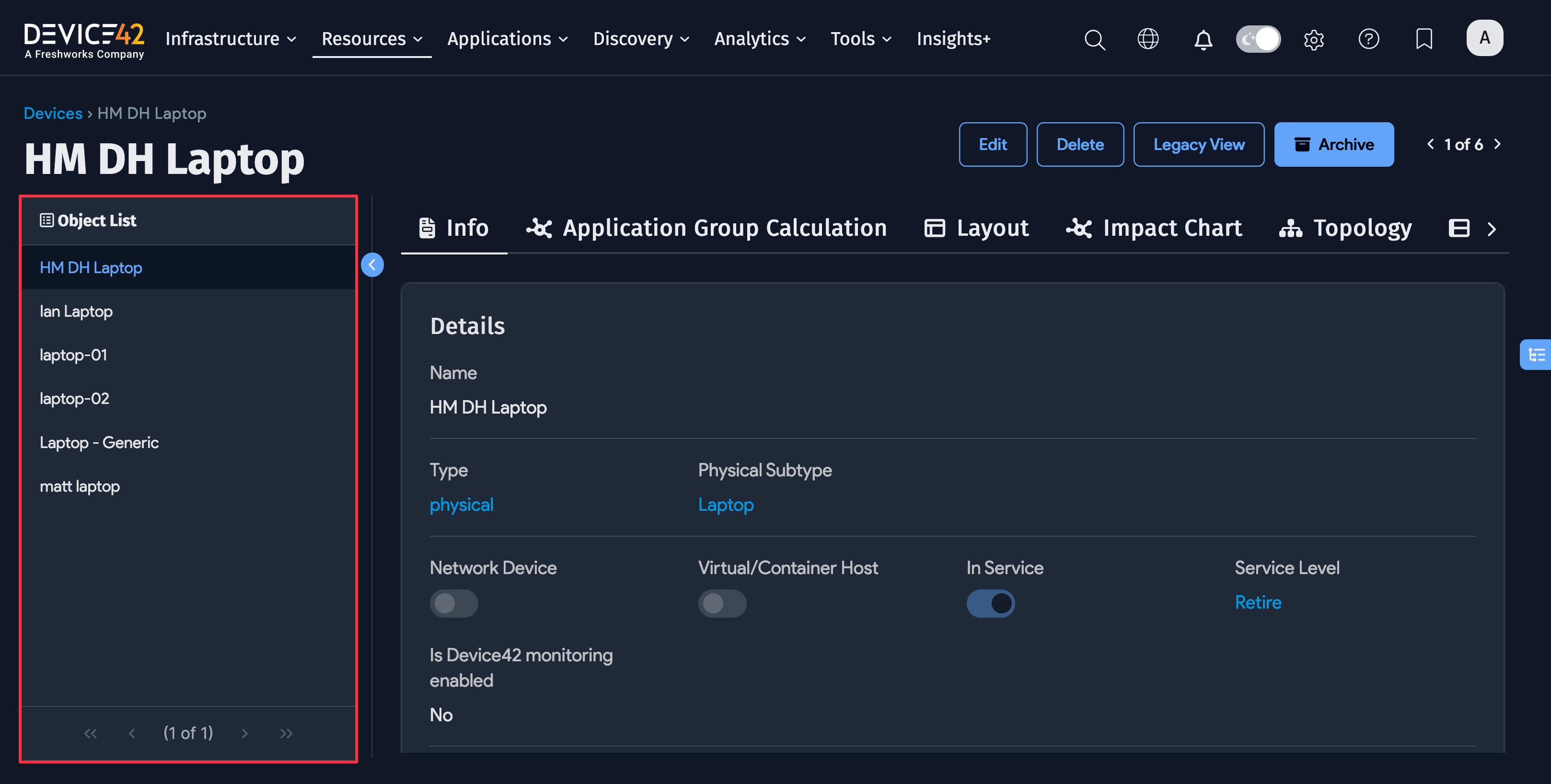The image size is (1551, 784).
Task: Enable the Network Device toggle
Action: pyautogui.click(x=454, y=603)
